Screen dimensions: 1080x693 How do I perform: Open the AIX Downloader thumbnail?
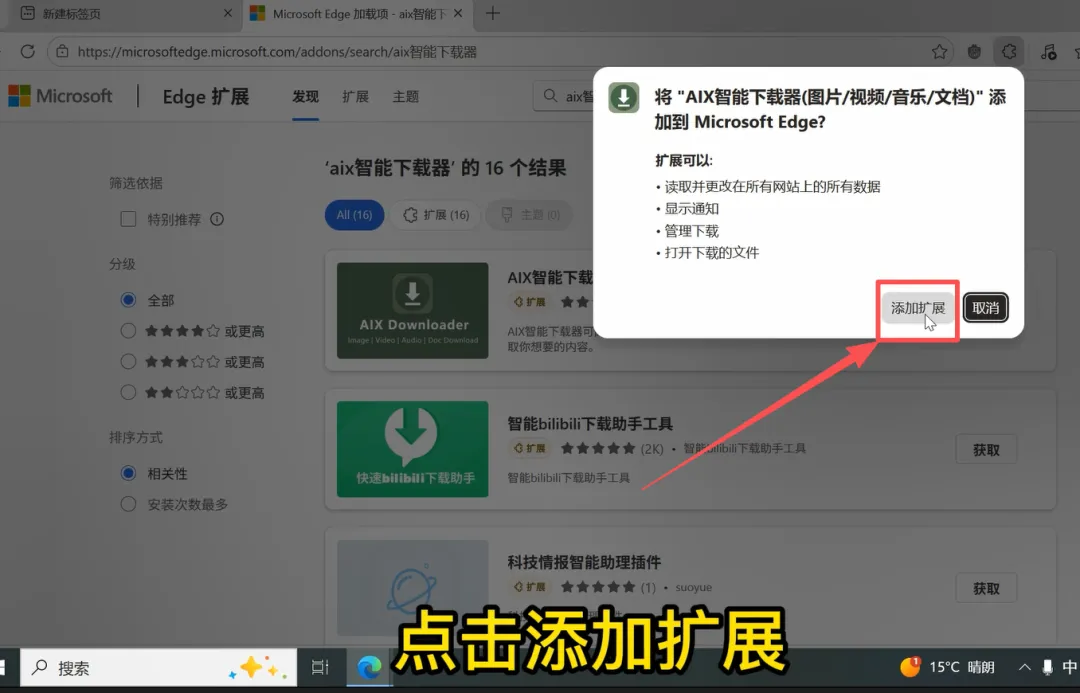tap(413, 310)
